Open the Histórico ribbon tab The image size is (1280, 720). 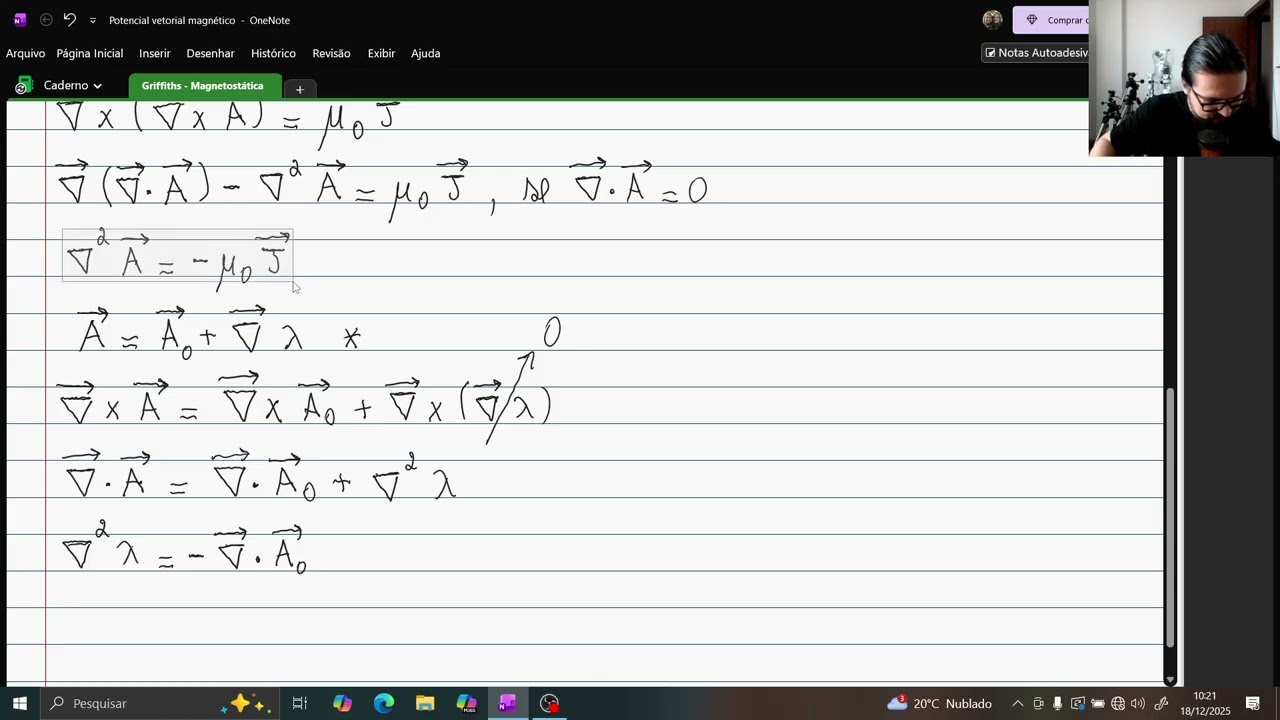(273, 53)
